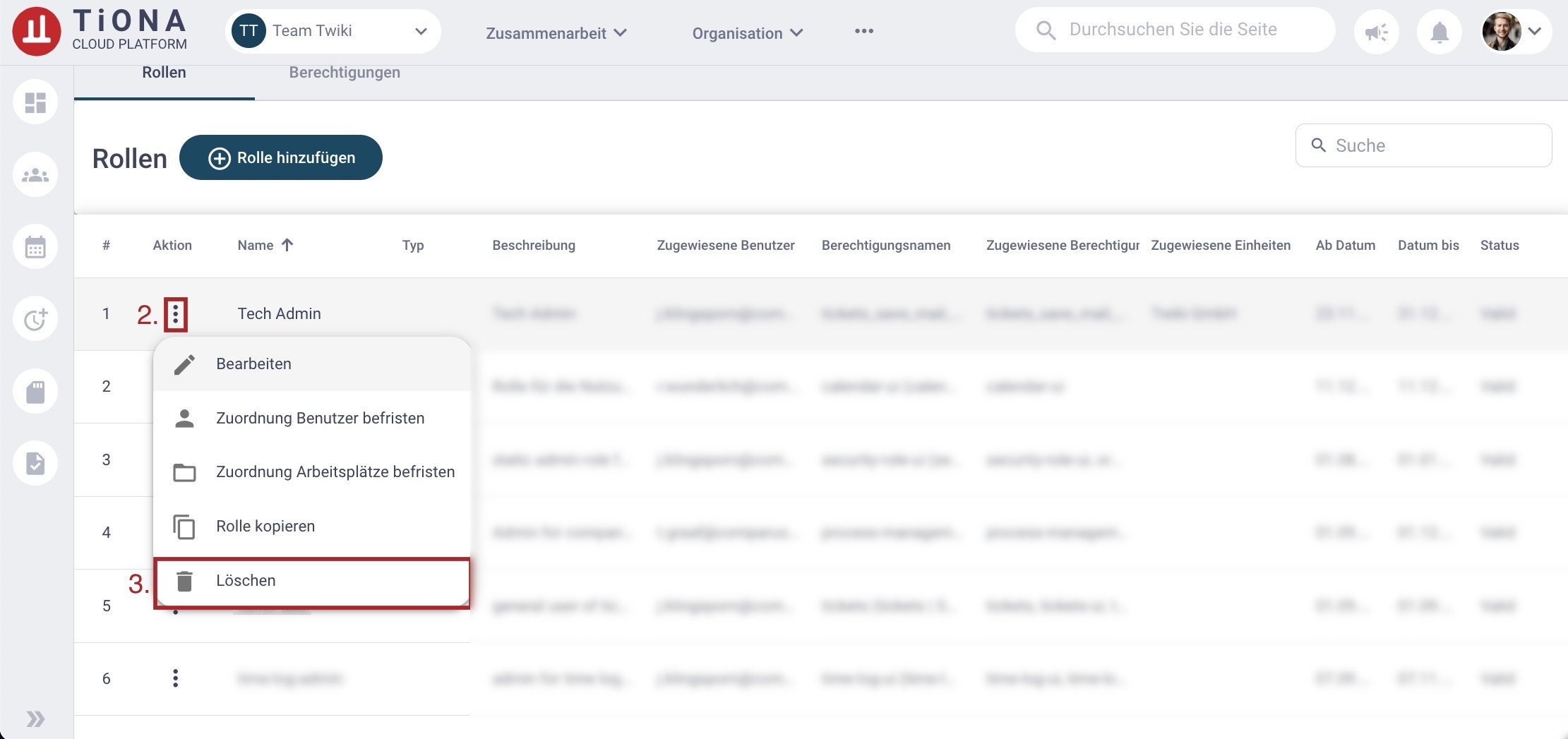
Task: Click the global search field 'Durchsuchen Sie die Seite'
Action: click(1175, 30)
